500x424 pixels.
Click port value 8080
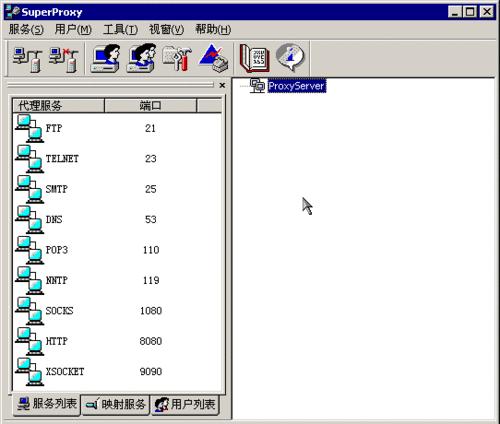(x=151, y=341)
